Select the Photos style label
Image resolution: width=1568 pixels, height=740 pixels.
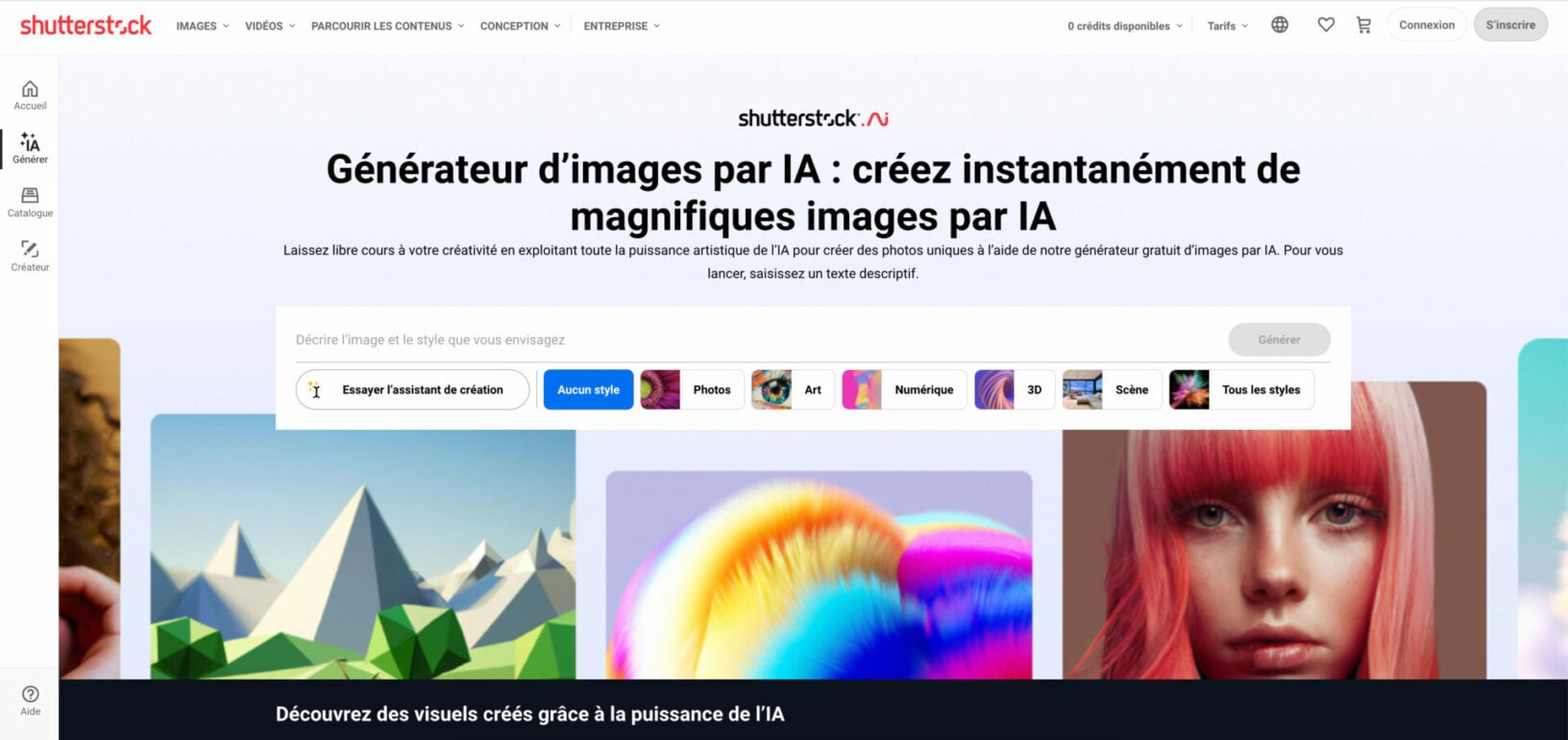712,390
